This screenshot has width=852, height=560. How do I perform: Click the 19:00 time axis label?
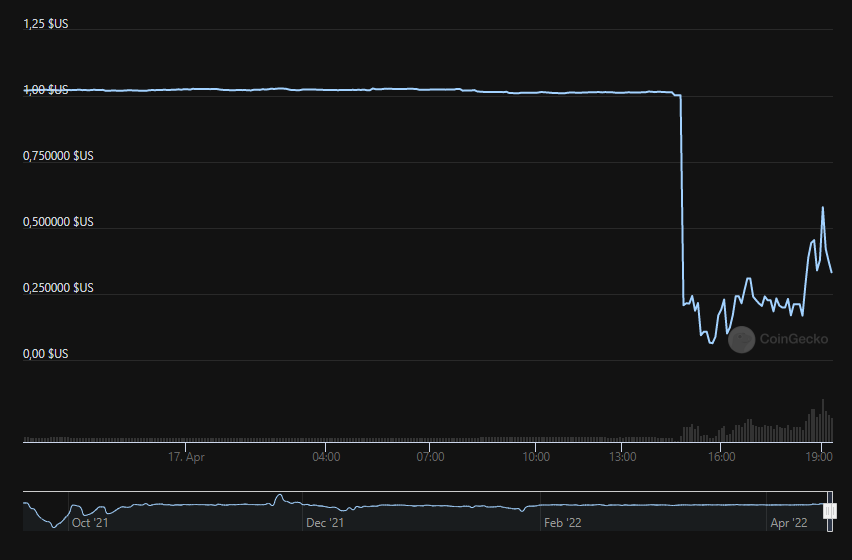coord(819,457)
